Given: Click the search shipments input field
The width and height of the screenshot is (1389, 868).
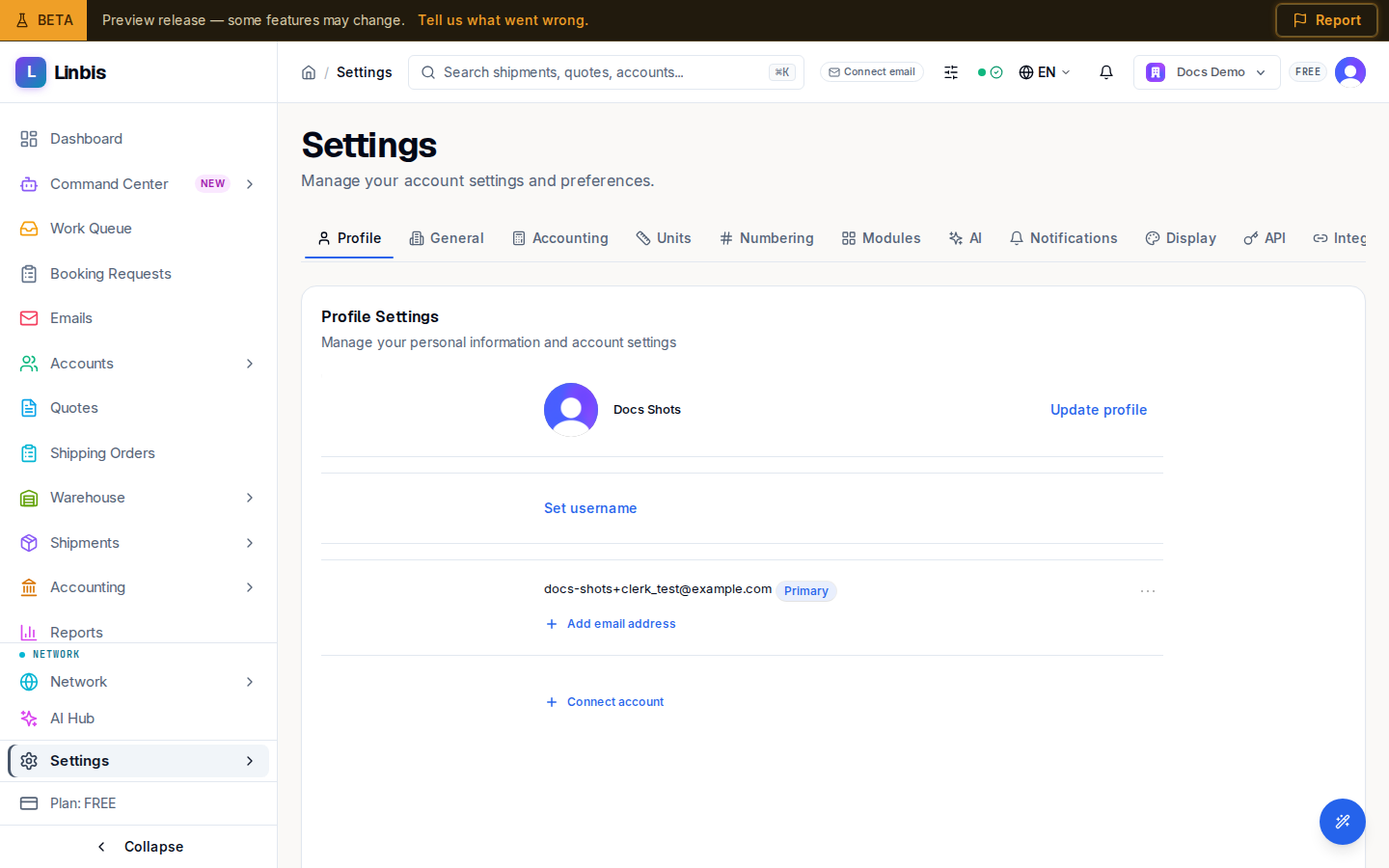Looking at the screenshot, I should tap(606, 72).
